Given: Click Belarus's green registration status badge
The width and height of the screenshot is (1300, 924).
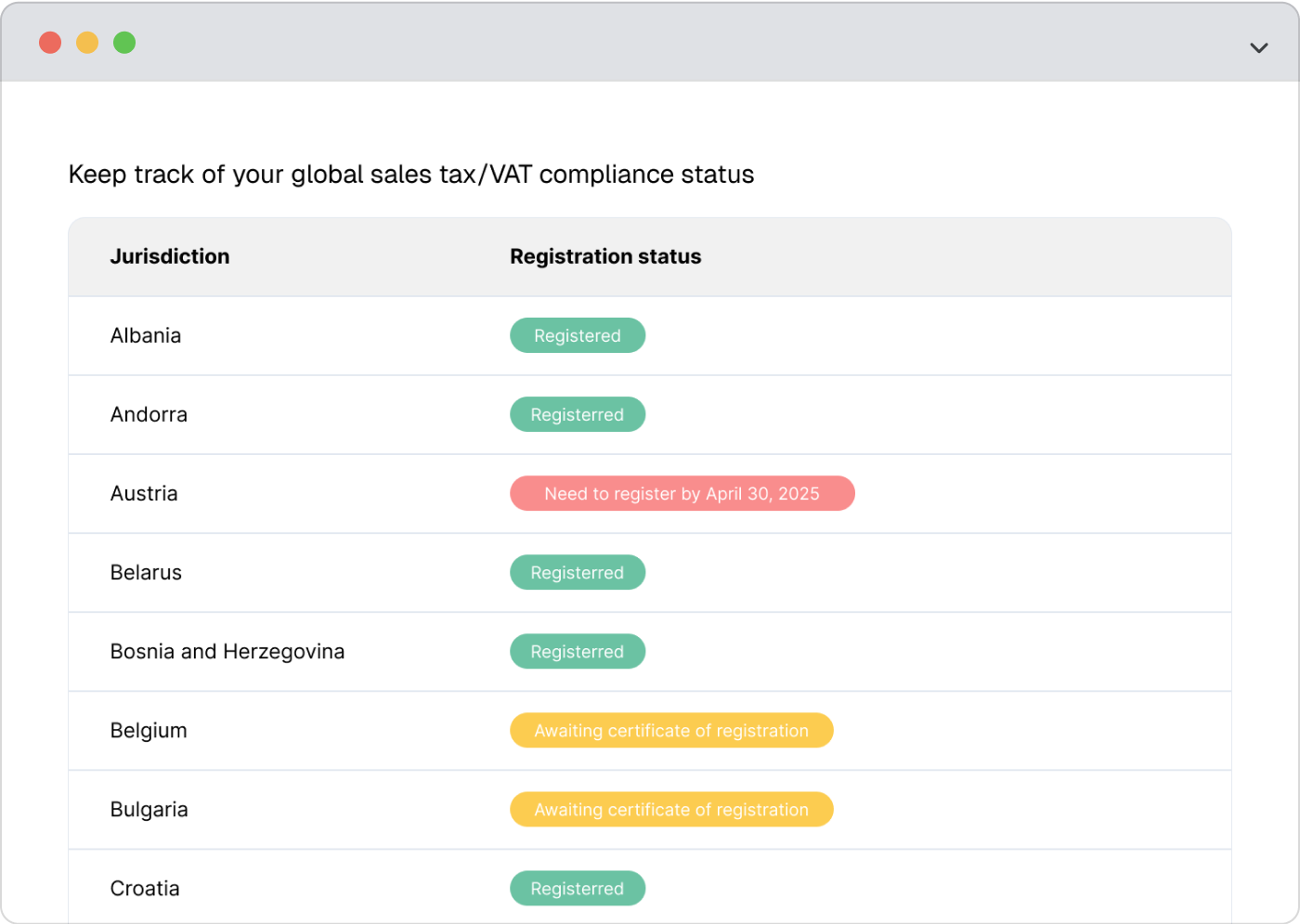Looking at the screenshot, I should (578, 572).
